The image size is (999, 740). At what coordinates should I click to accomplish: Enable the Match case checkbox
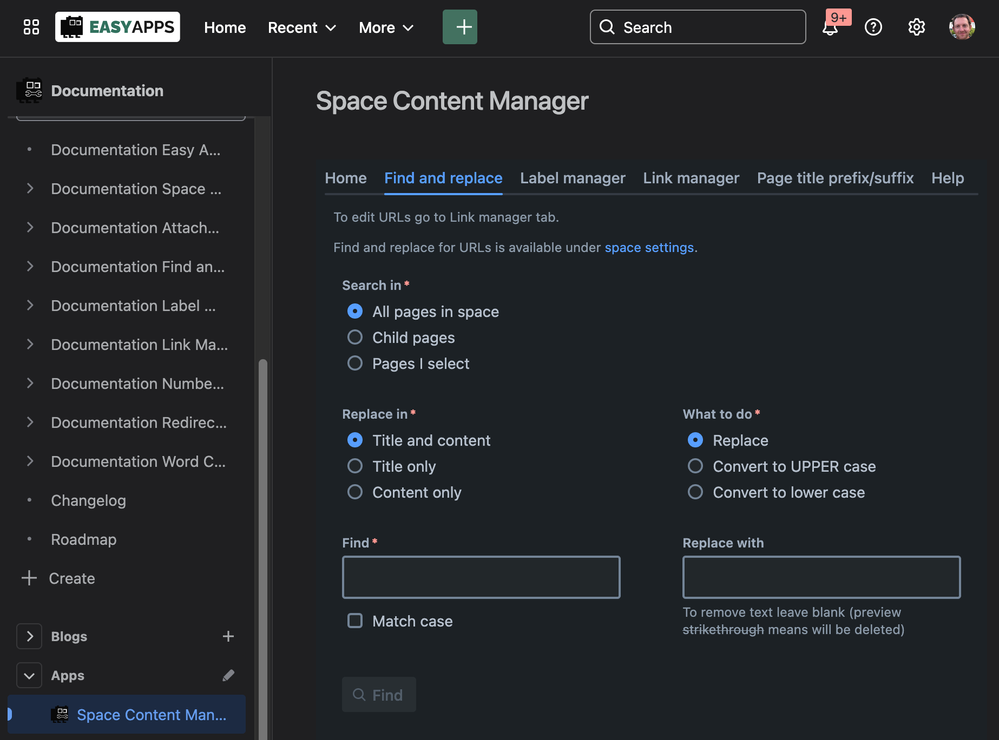355,621
